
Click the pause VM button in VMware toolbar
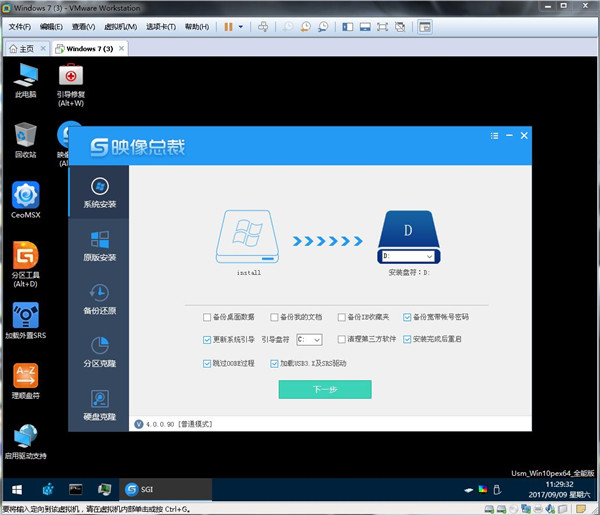click(228, 27)
